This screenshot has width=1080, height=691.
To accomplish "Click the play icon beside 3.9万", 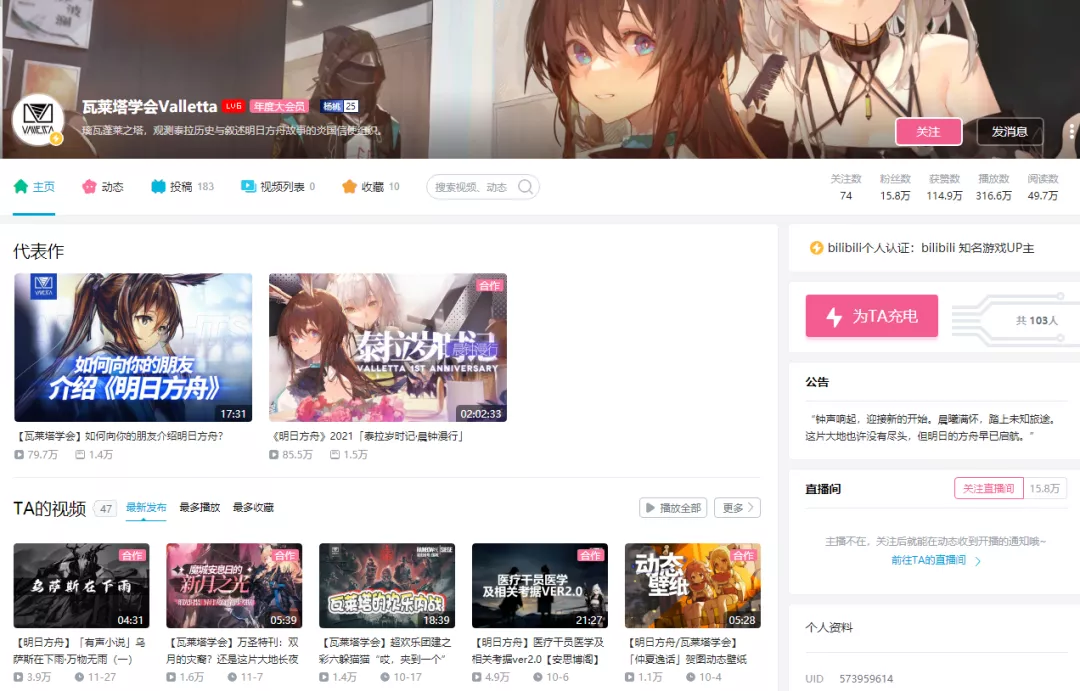I will (x=19, y=677).
